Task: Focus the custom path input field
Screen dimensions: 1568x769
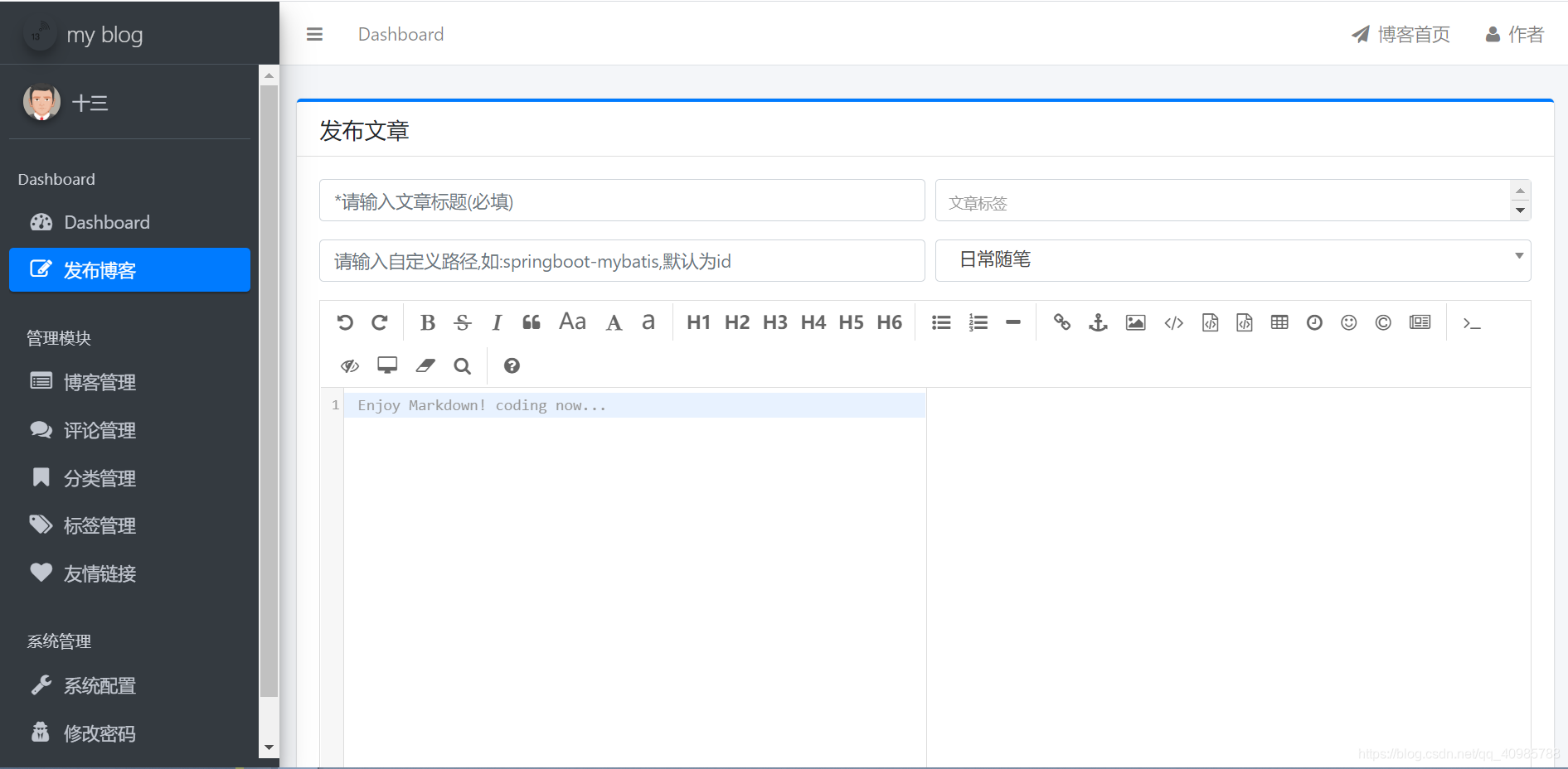Action: coord(622,261)
